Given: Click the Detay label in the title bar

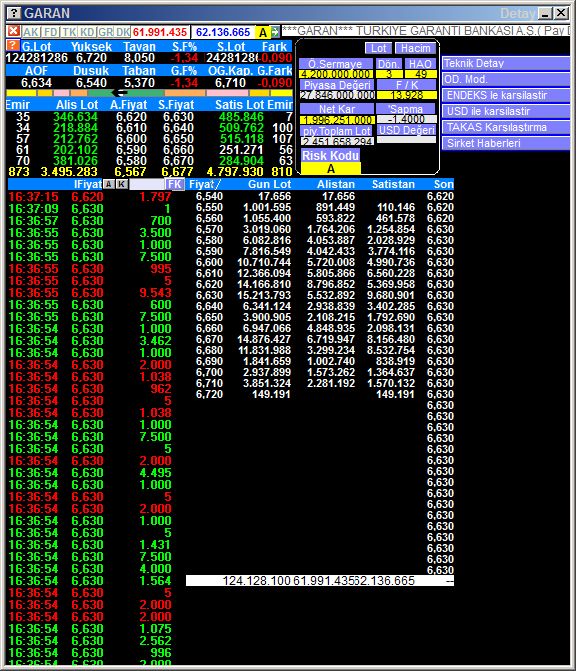Looking at the screenshot, I should click(x=517, y=14).
